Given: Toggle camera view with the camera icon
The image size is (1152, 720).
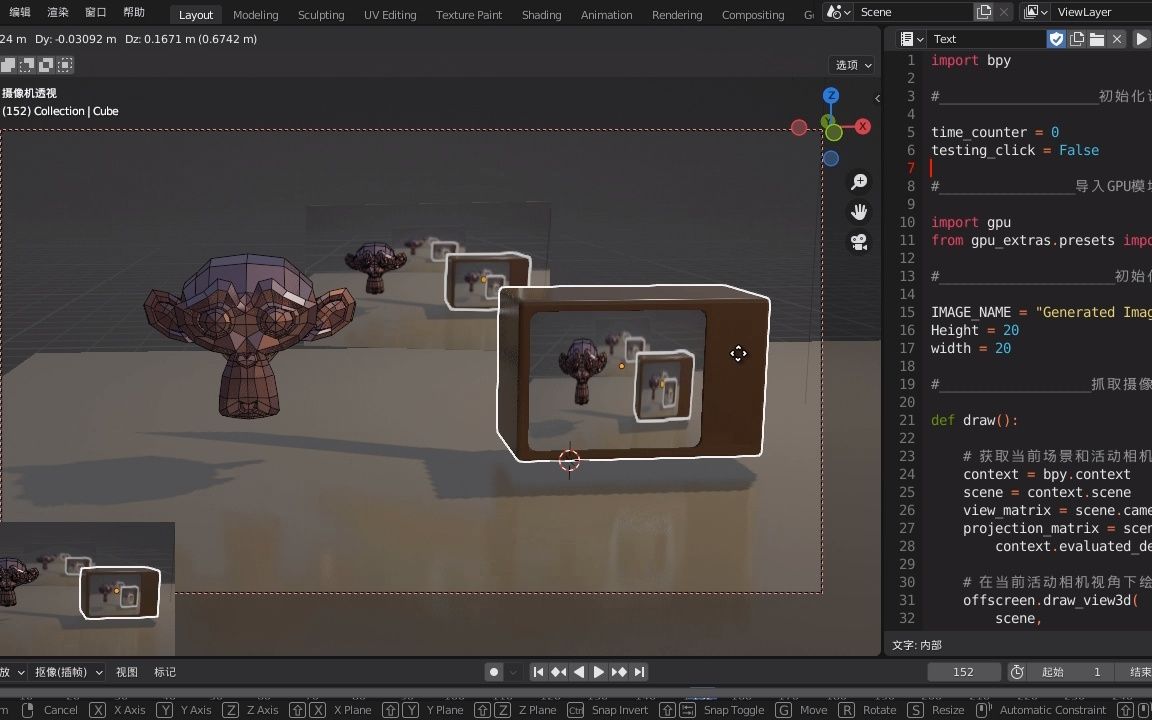Looking at the screenshot, I should coord(859,242).
